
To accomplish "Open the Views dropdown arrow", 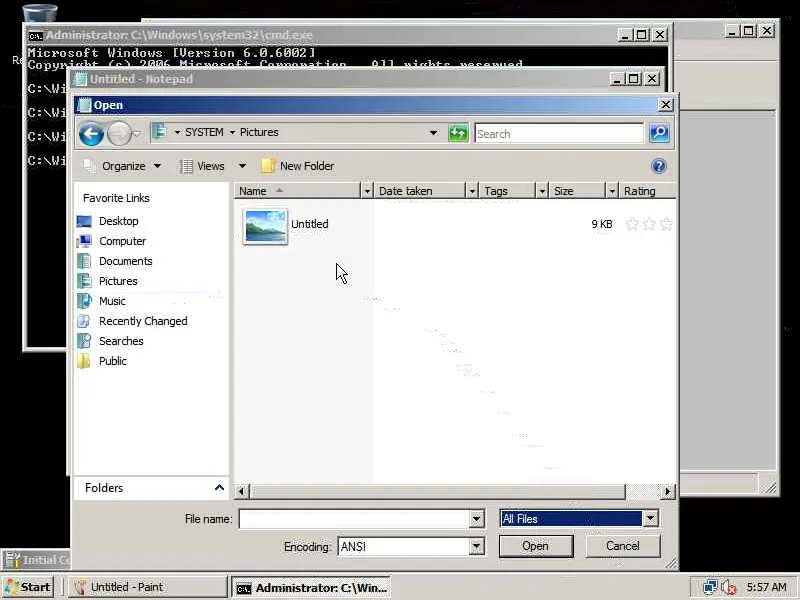I will click(x=242, y=166).
